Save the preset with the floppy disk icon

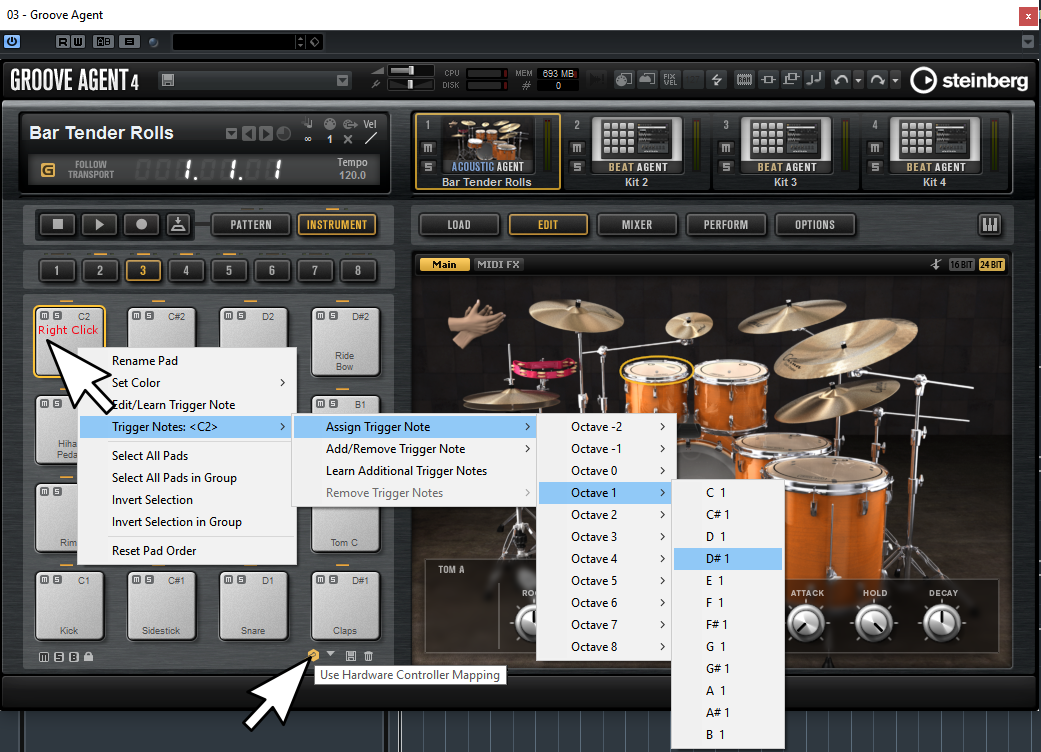pos(168,80)
